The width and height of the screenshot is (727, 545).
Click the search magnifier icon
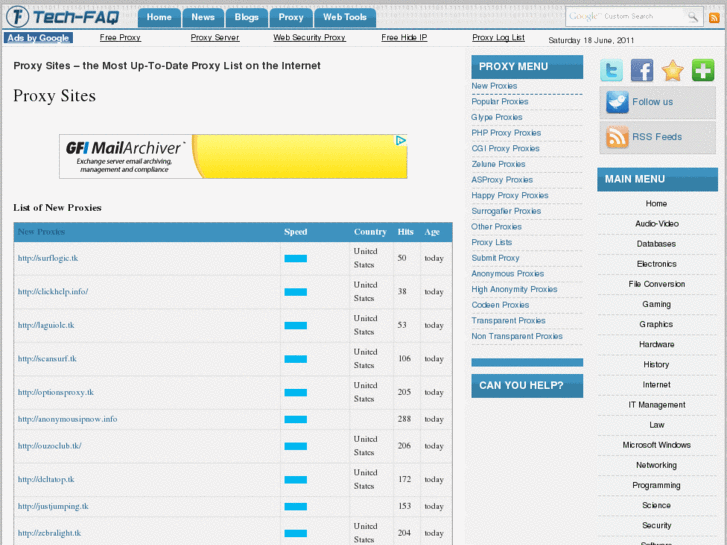[x=693, y=17]
